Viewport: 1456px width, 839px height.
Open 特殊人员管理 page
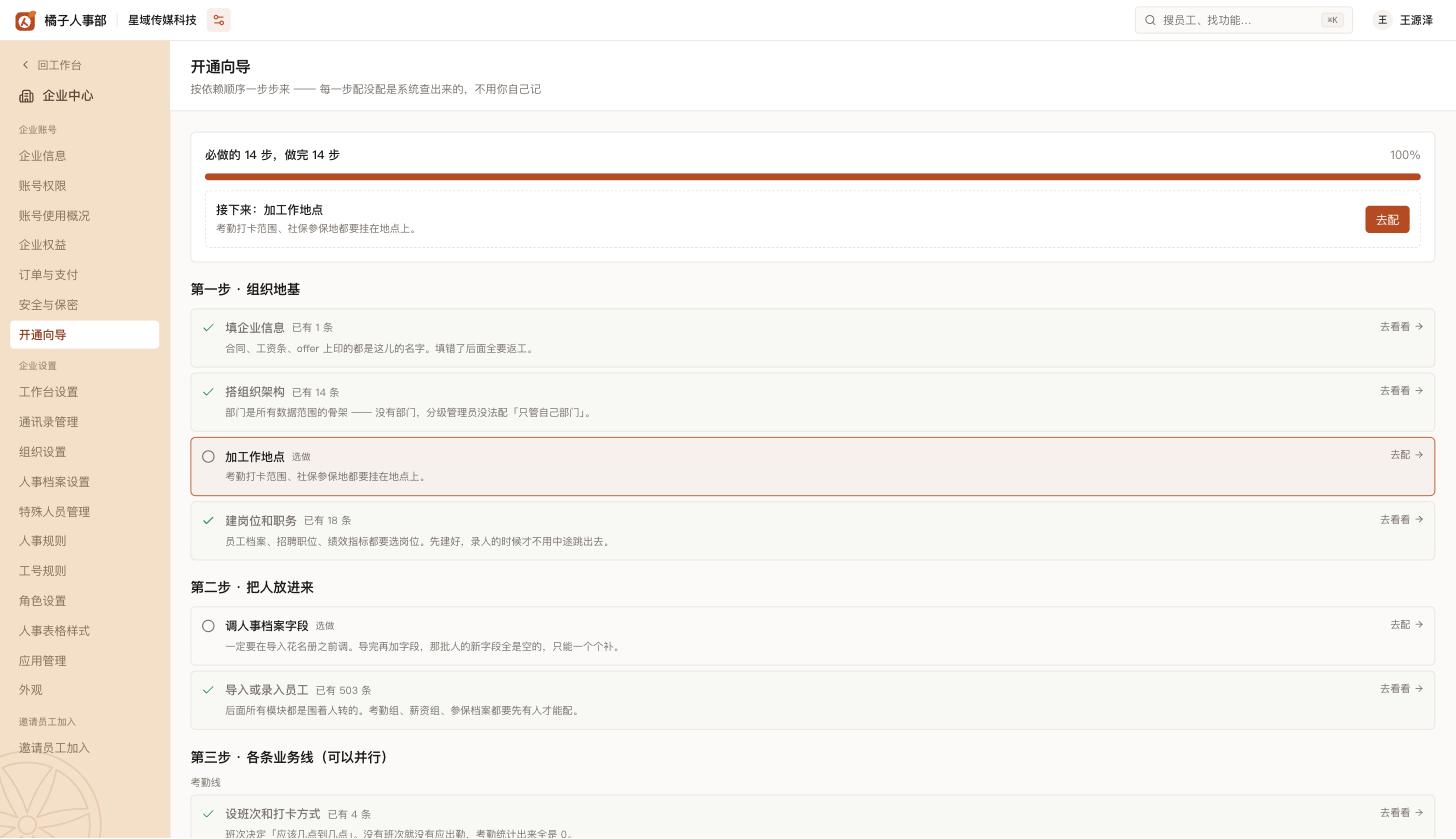[x=85, y=512]
